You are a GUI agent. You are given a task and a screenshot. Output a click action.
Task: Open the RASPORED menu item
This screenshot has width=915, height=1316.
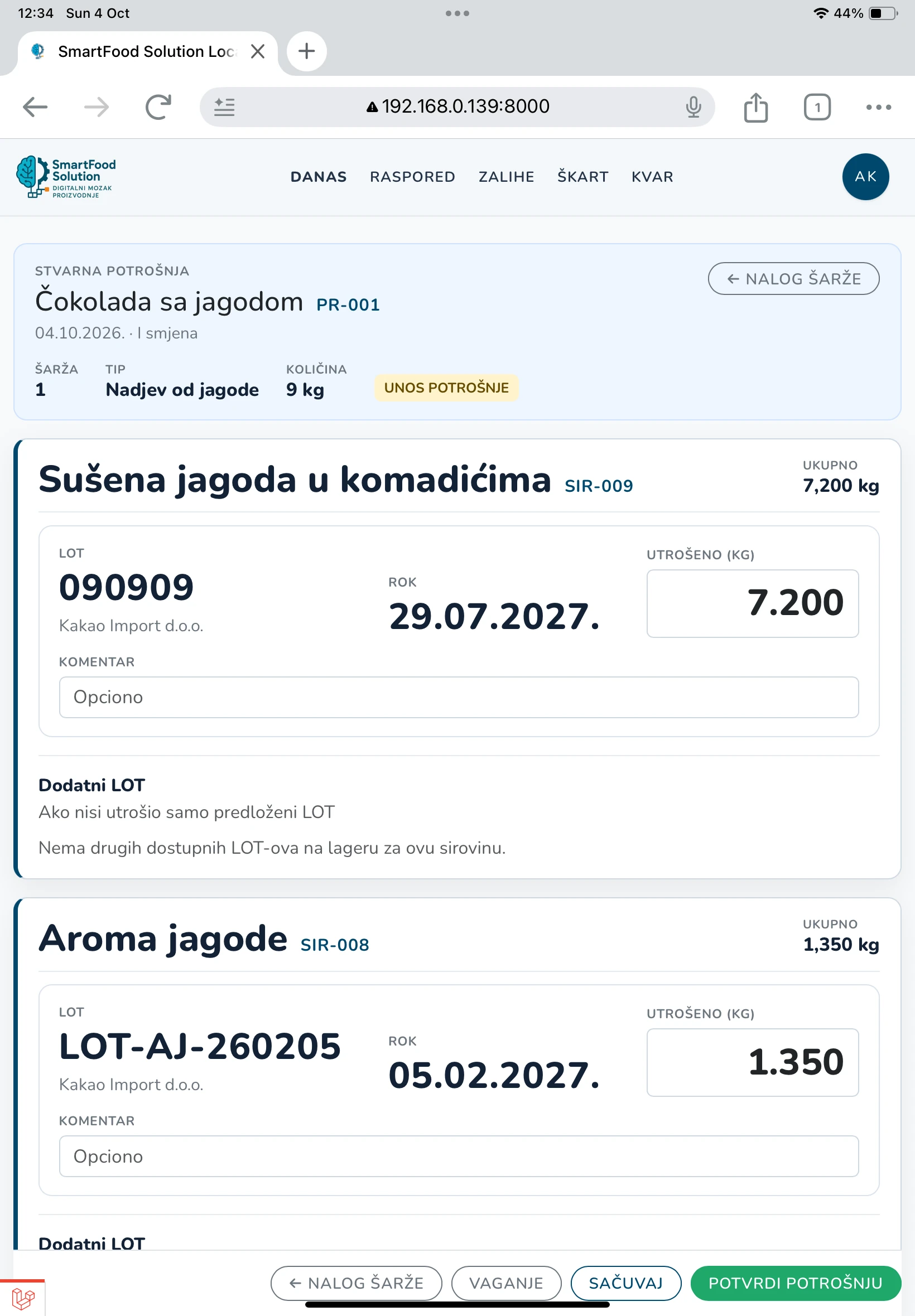pyautogui.click(x=412, y=177)
